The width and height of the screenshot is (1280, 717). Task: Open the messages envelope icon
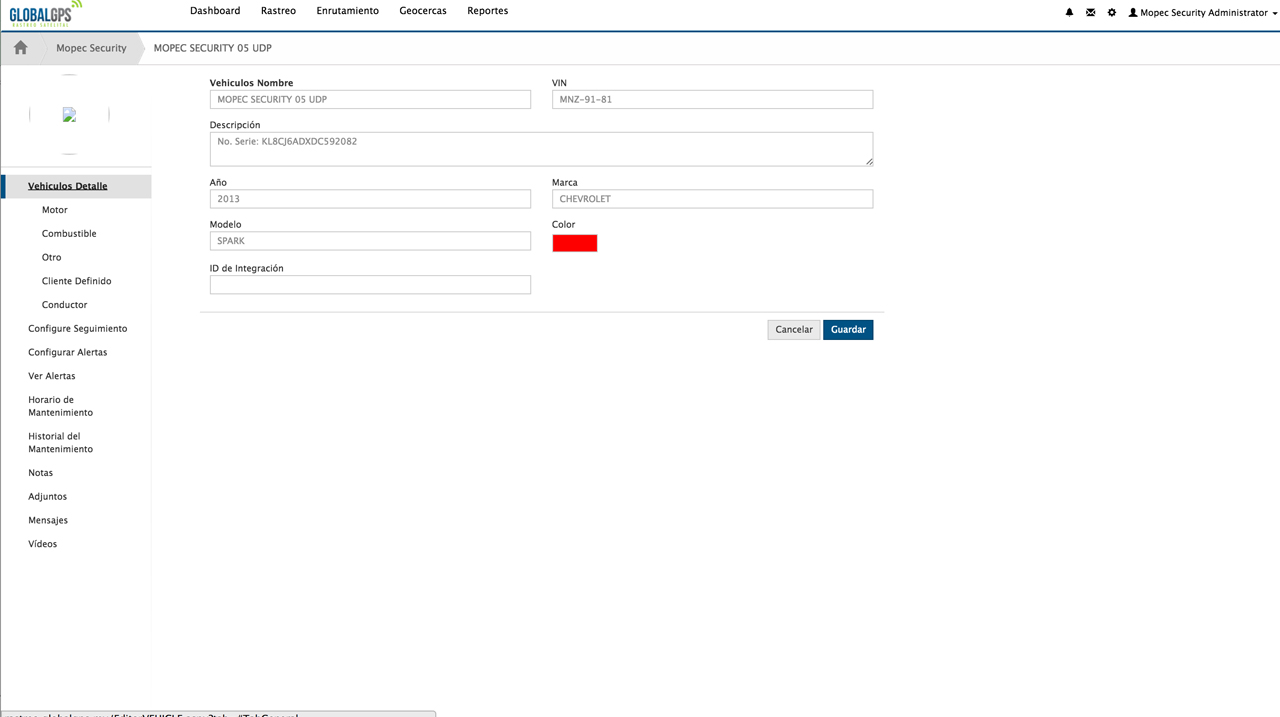[x=1090, y=13]
